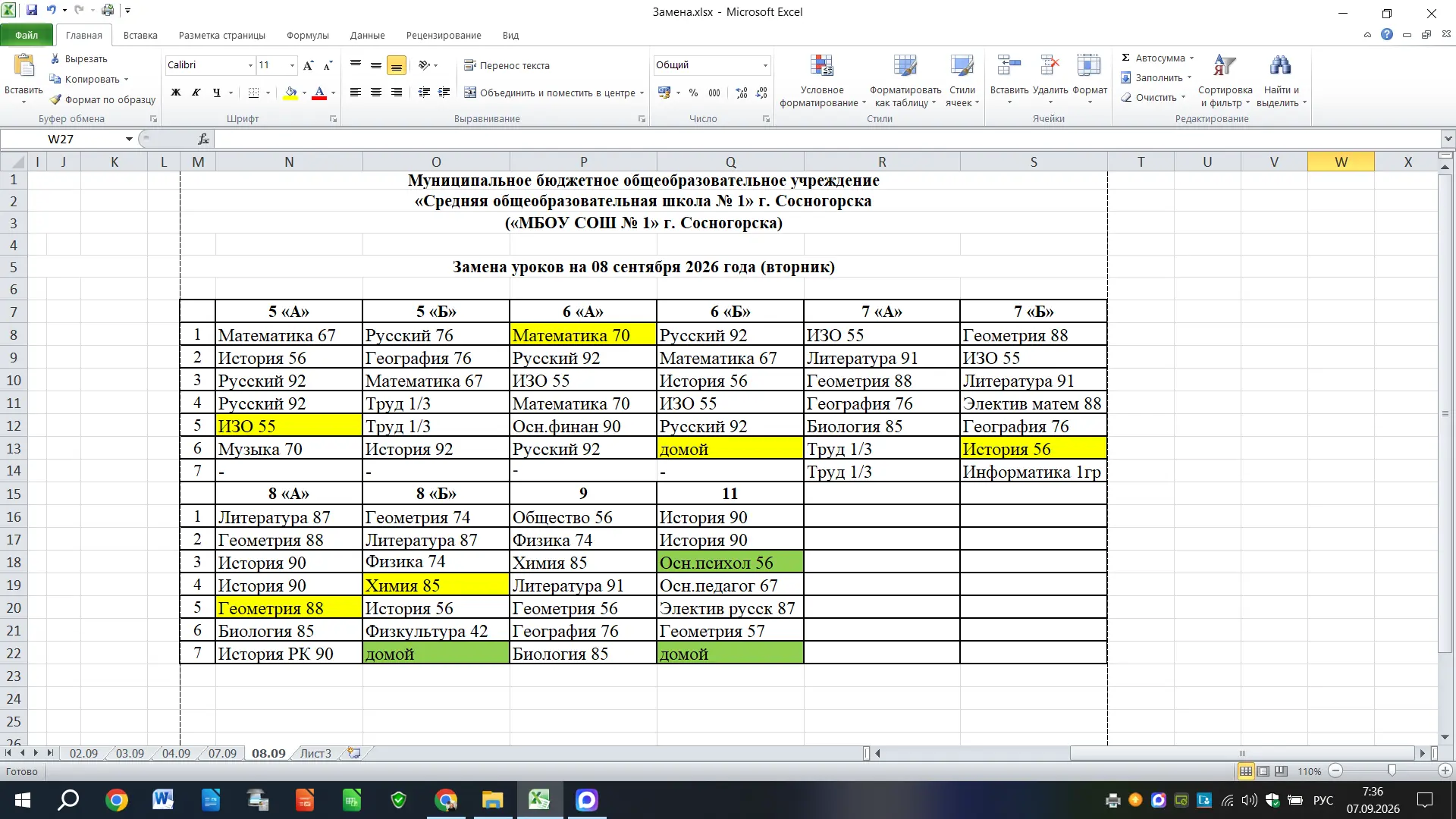The height and width of the screenshot is (819, 1456).
Task: Click the Save icon in quick access toolbar
Action: [32, 11]
